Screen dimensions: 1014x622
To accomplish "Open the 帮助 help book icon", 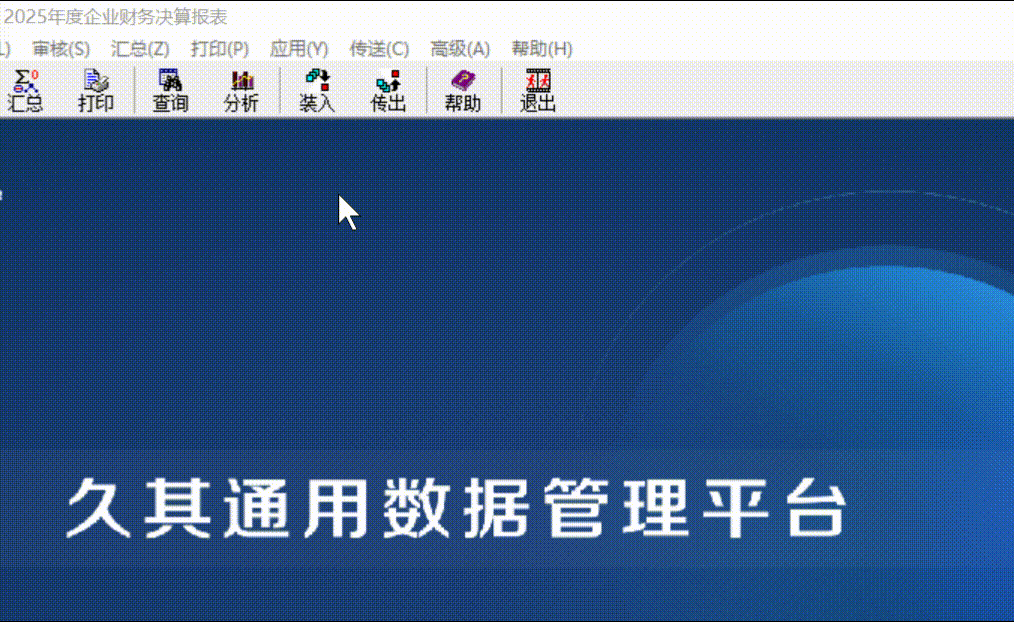I will pos(463,91).
